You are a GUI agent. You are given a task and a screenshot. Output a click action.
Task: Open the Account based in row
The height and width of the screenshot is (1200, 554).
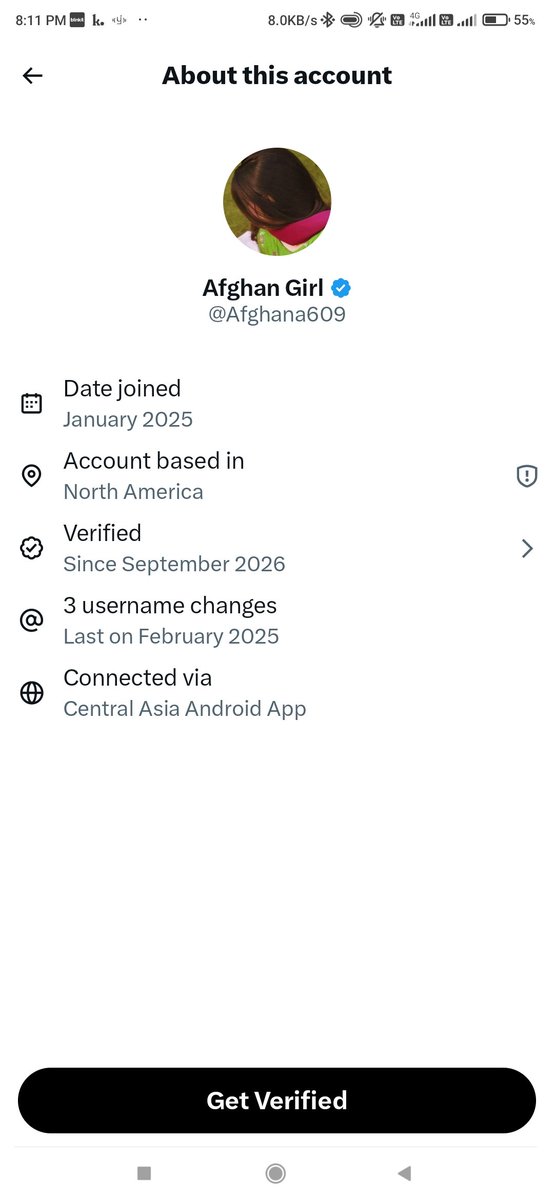(x=277, y=476)
